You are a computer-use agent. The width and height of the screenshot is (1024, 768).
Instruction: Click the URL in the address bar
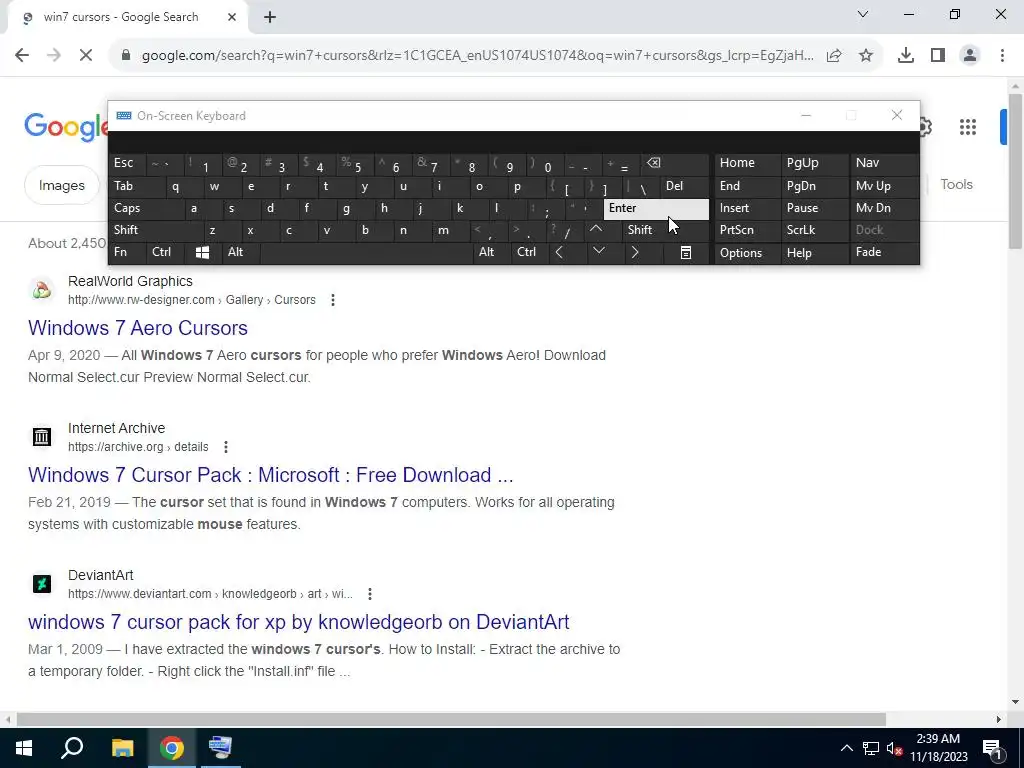point(477,56)
